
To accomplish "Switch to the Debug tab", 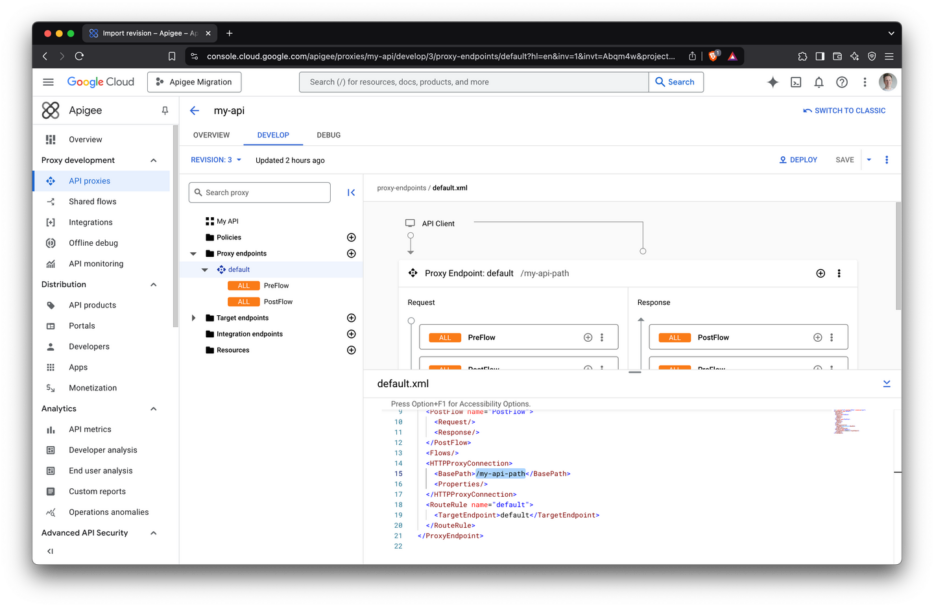I will [x=329, y=135].
